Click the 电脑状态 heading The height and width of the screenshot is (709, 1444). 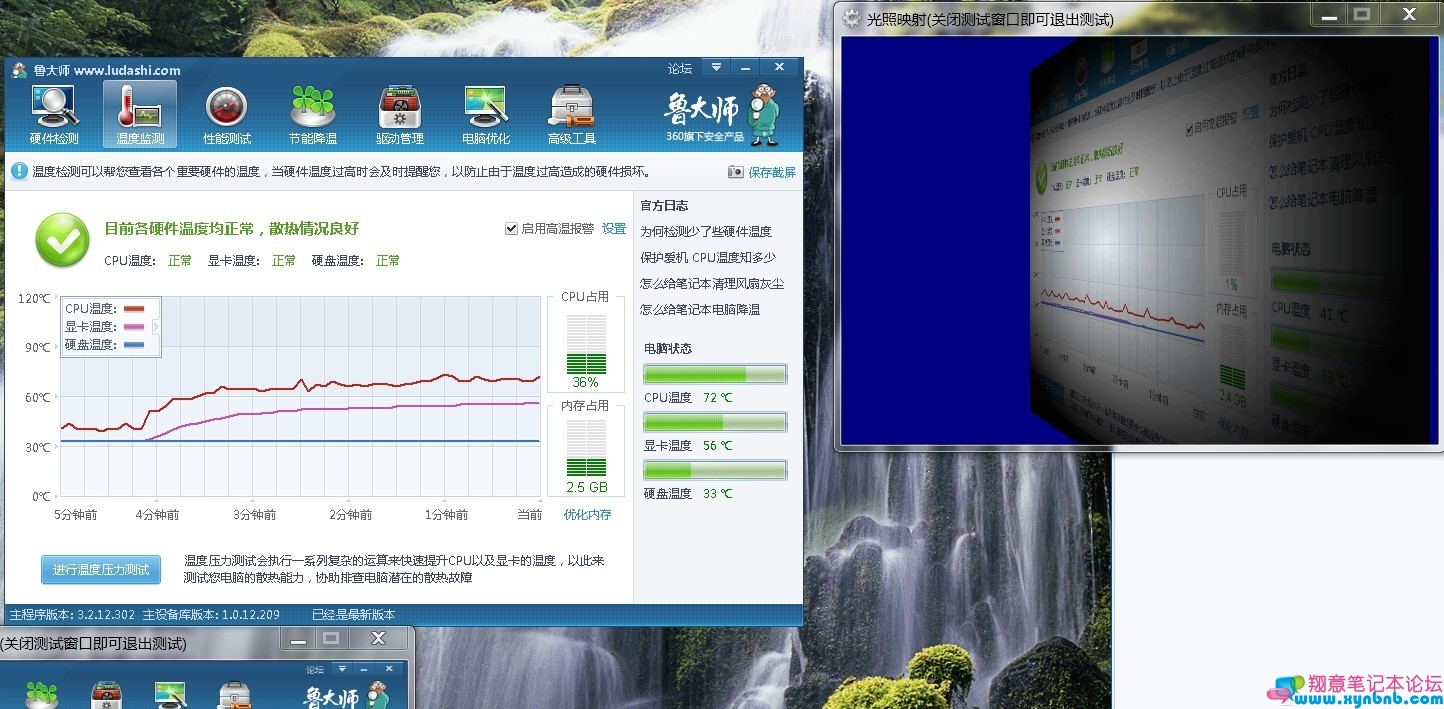tap(668, 349)
